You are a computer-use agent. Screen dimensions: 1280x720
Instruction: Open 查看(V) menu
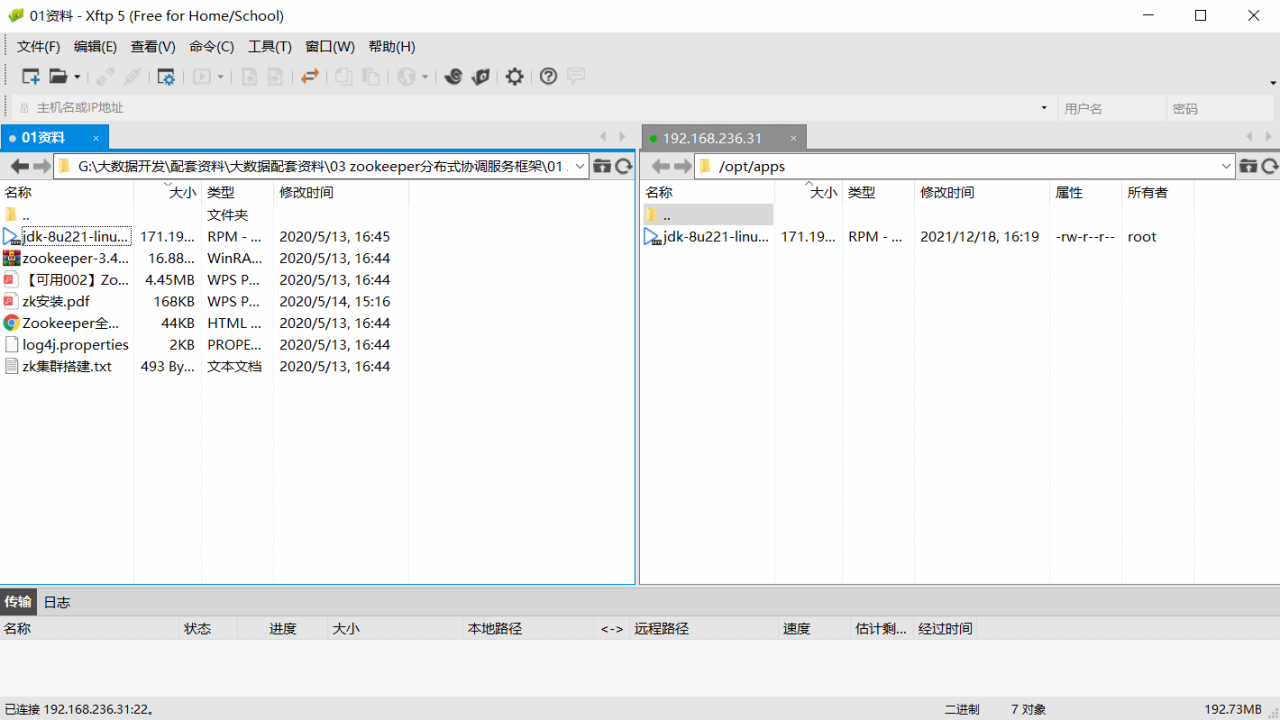click(x=153, y=46)
